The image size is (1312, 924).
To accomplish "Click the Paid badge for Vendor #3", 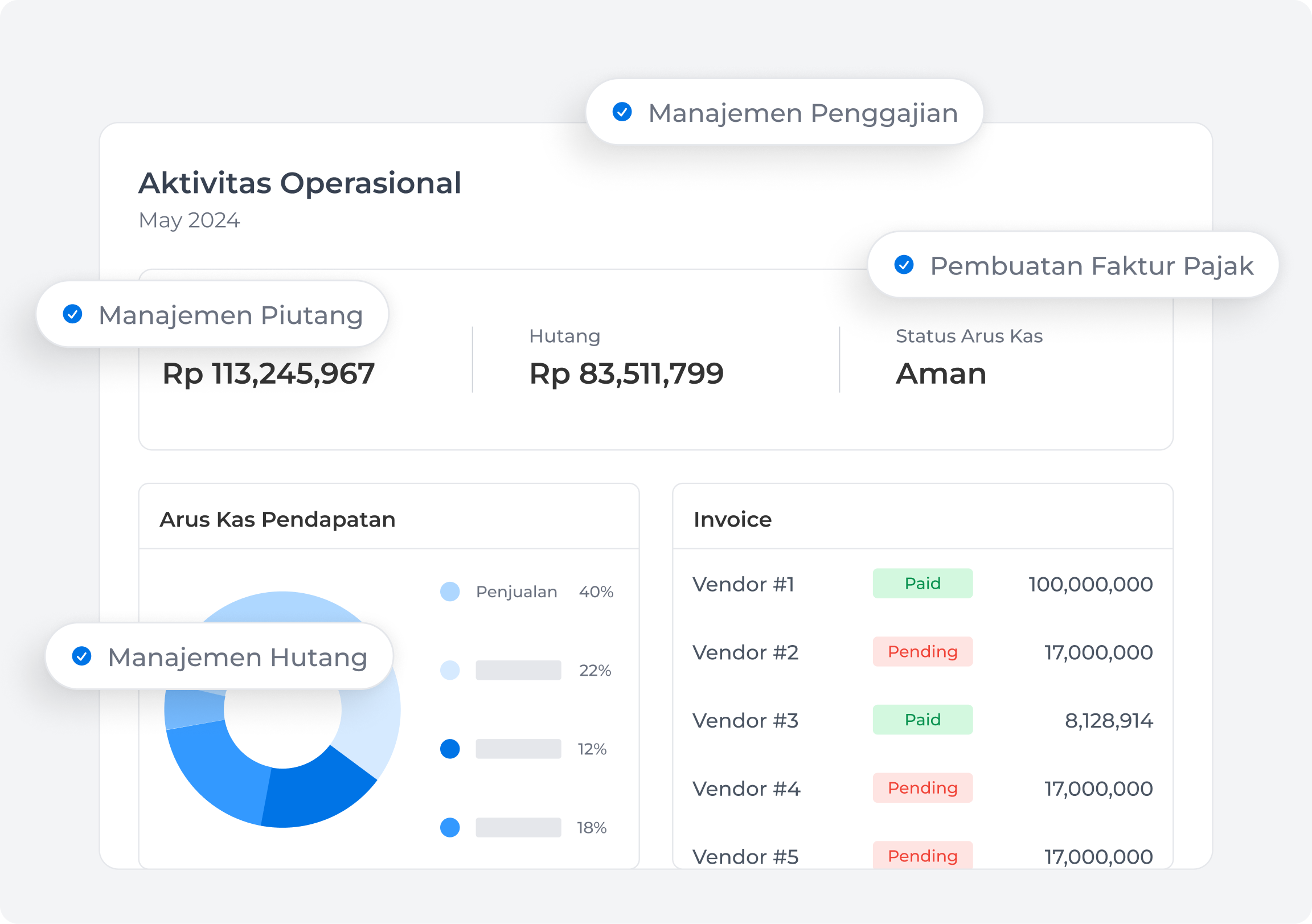I will pyautogui.click(x=922, y=720).
